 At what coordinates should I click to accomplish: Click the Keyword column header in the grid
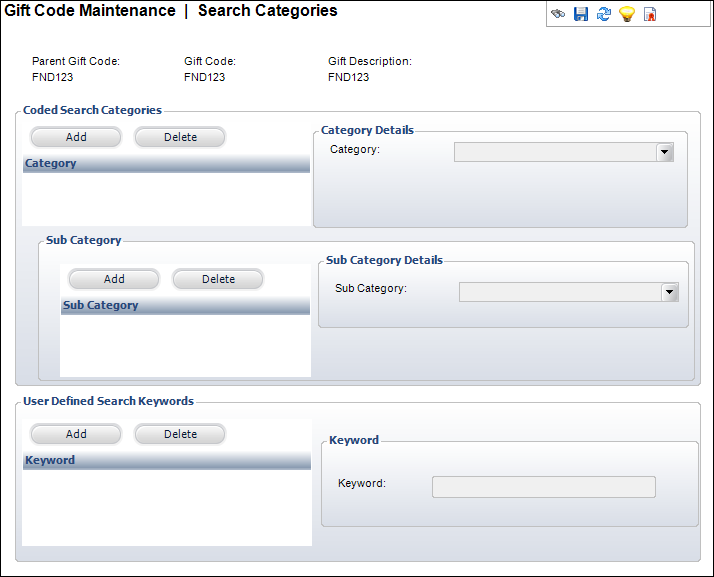click(167, 460)
